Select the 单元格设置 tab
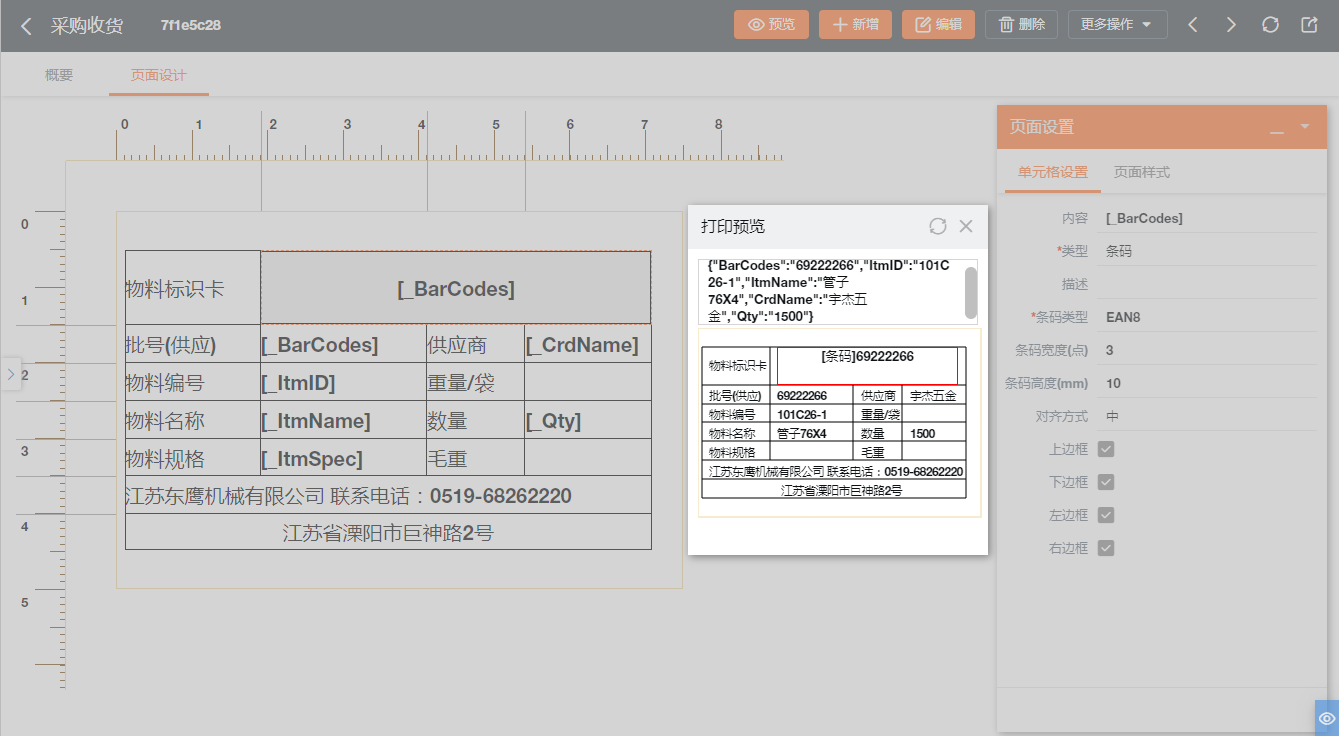This screenshot has height=736, width=1339. (x=1053, y=172)
